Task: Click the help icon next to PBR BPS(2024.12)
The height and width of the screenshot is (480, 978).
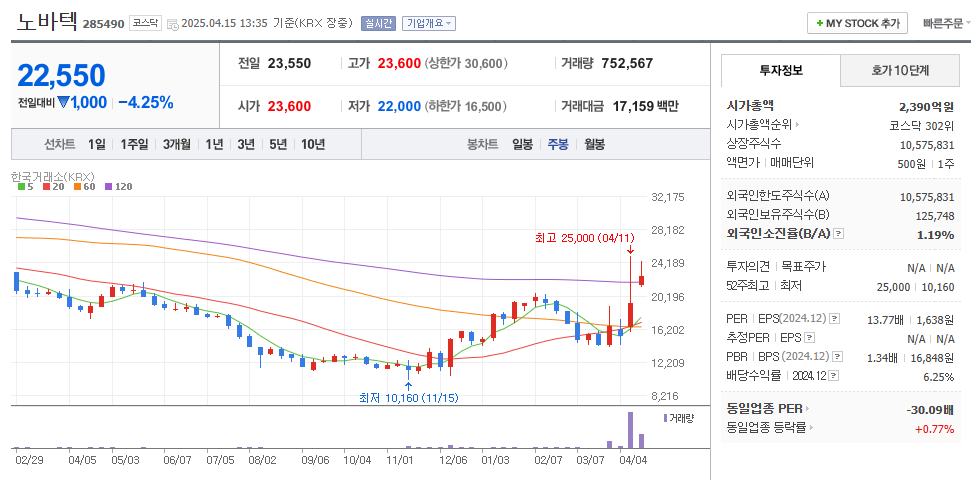Action: [838, 357]
